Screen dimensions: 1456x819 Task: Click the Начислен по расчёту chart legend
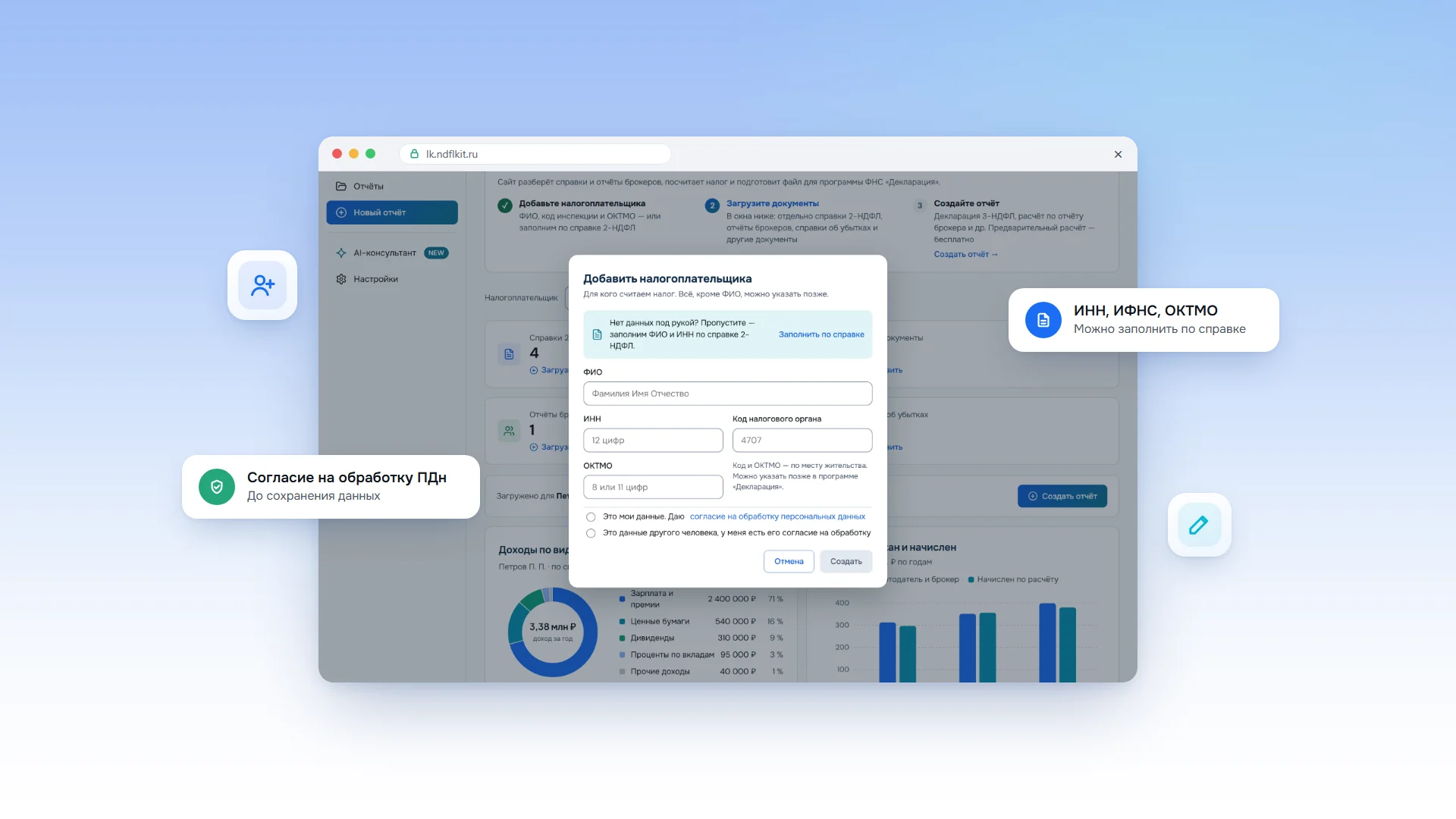click(x=1013, y=579)
